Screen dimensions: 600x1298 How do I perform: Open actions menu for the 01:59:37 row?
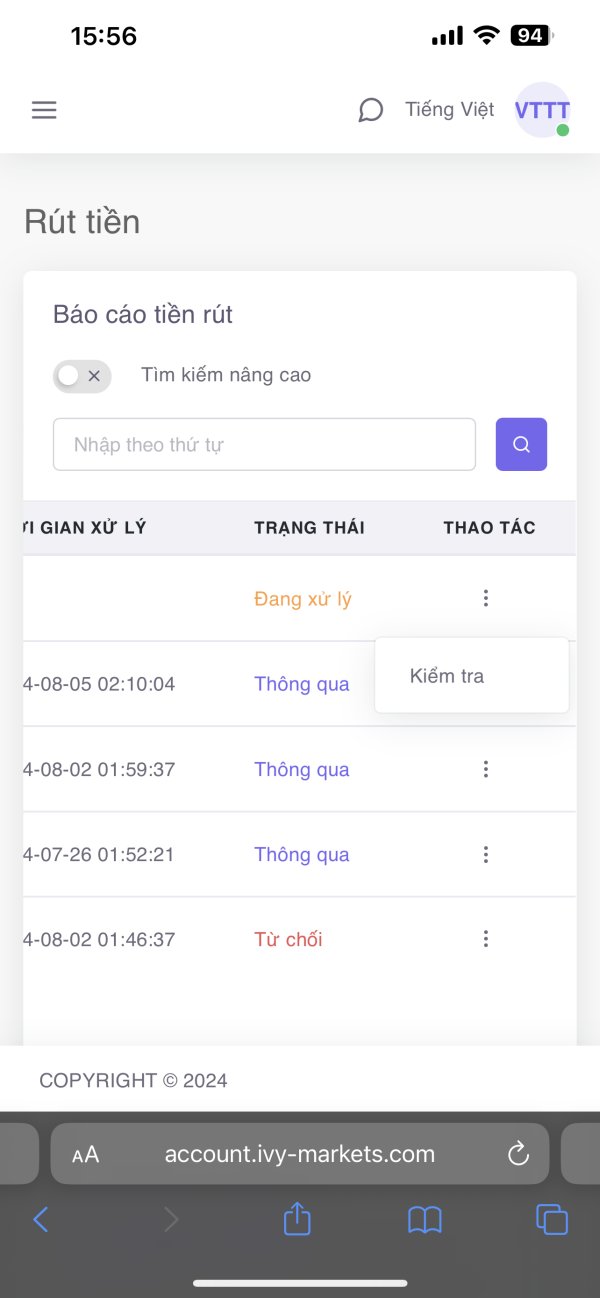[486, 769]
